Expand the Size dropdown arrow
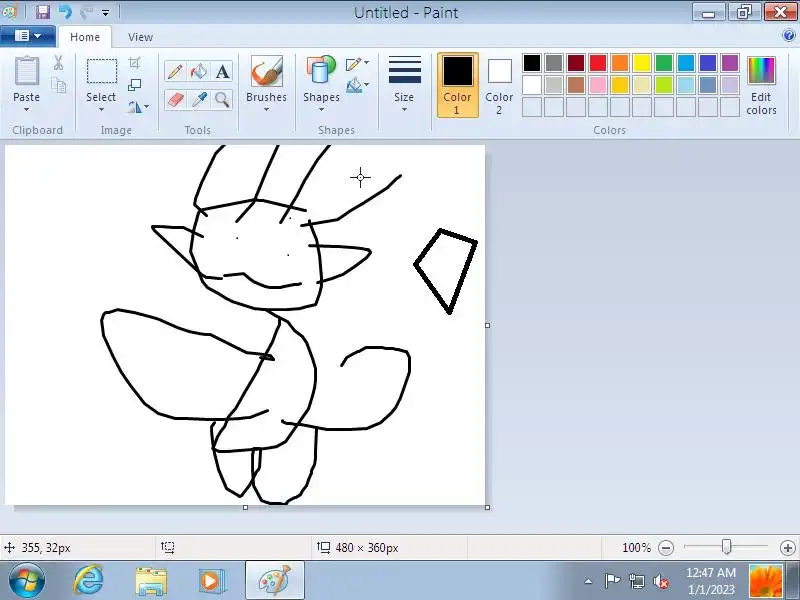 coord(404,109)
